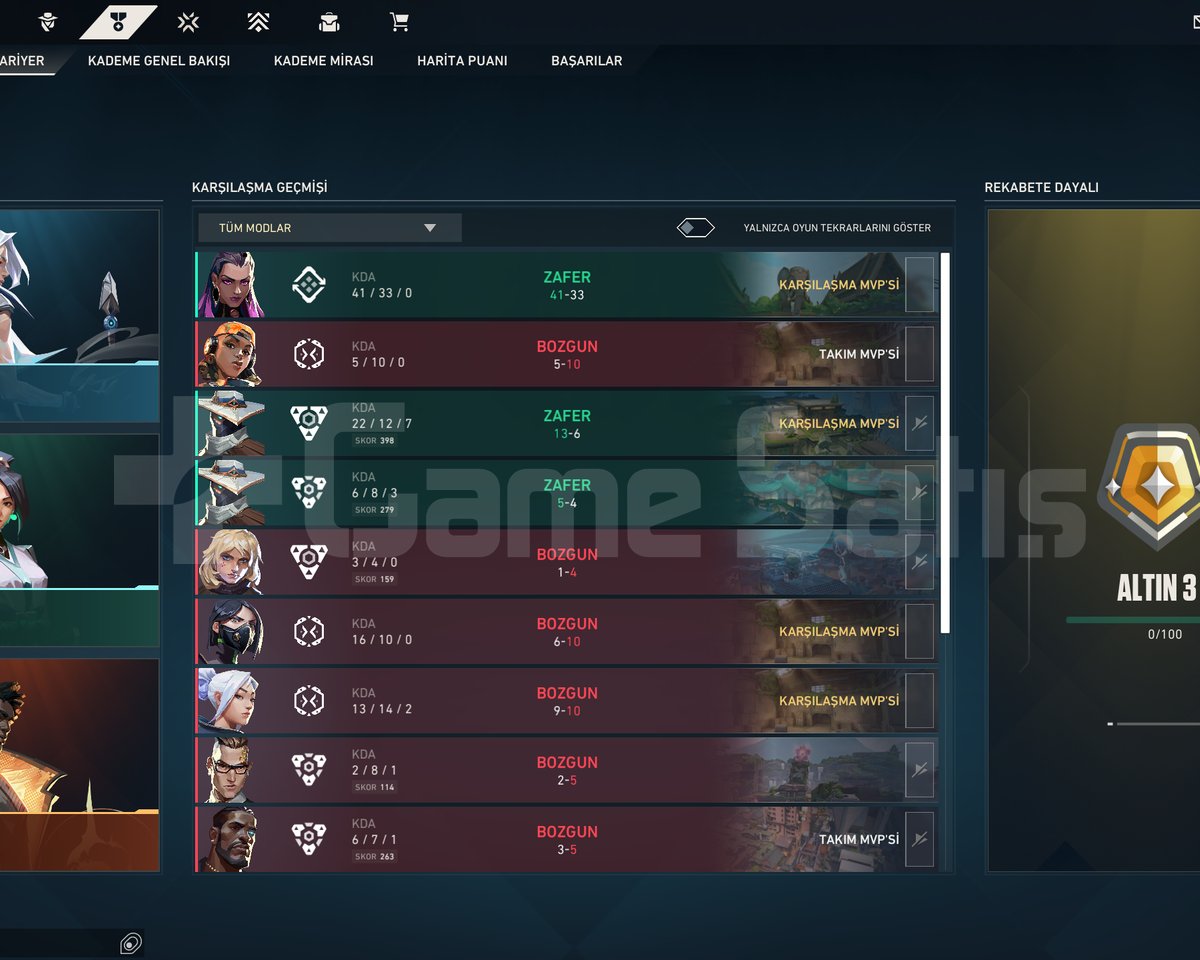Click the 0/100 rank progress bar
This screenshot has width=1200, height=960.
1133,620
